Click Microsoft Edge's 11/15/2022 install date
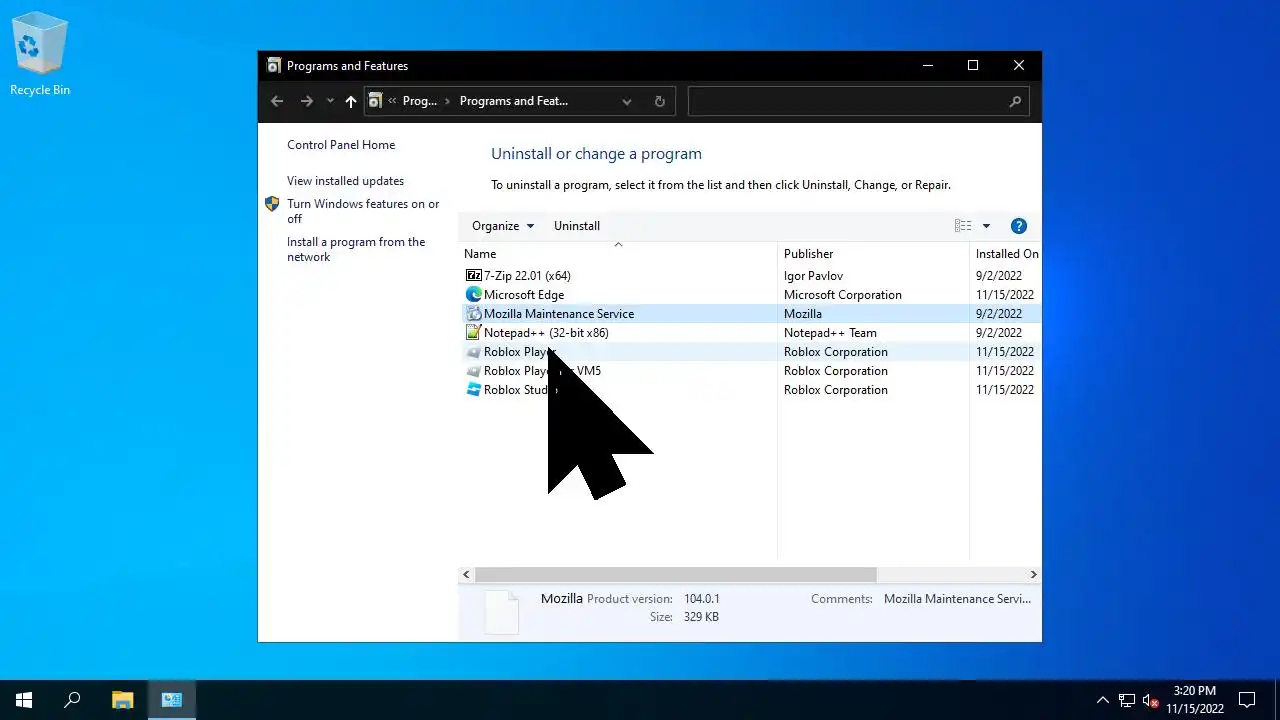Screen dimensions: 1280x720 1005,294
